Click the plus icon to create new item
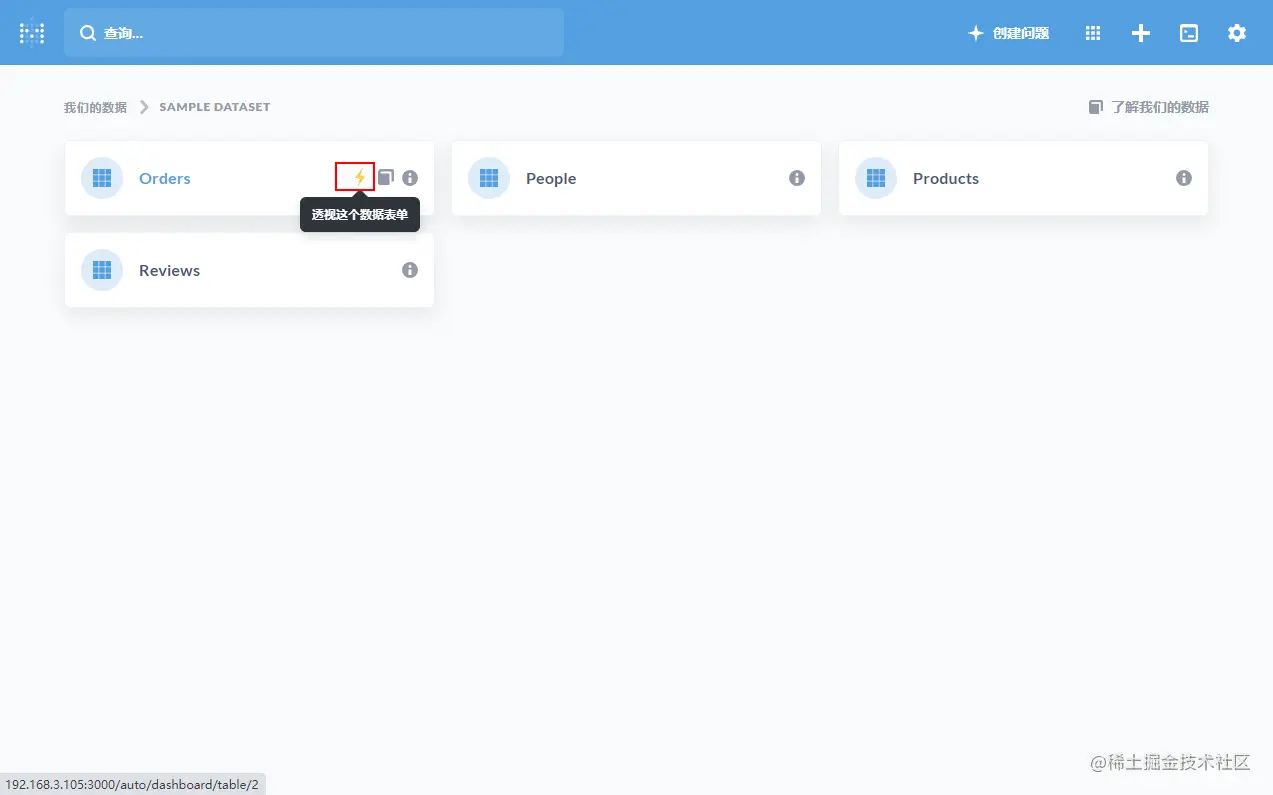Screen dimensions: 1273x795 [x=1141, y=33]
